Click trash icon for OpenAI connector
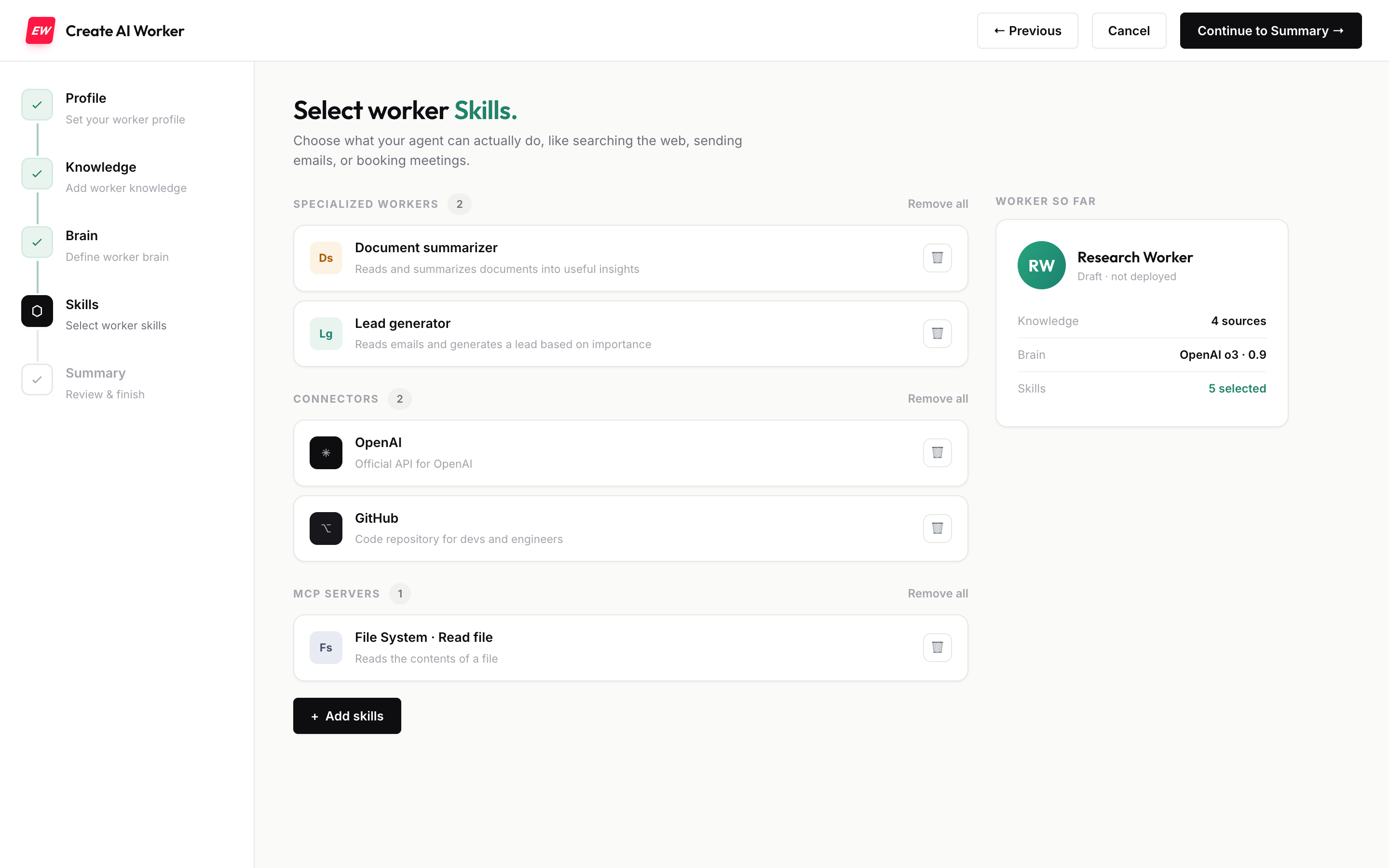The height and width of the screenshot is (868, 1389). [x=937, y=453]
